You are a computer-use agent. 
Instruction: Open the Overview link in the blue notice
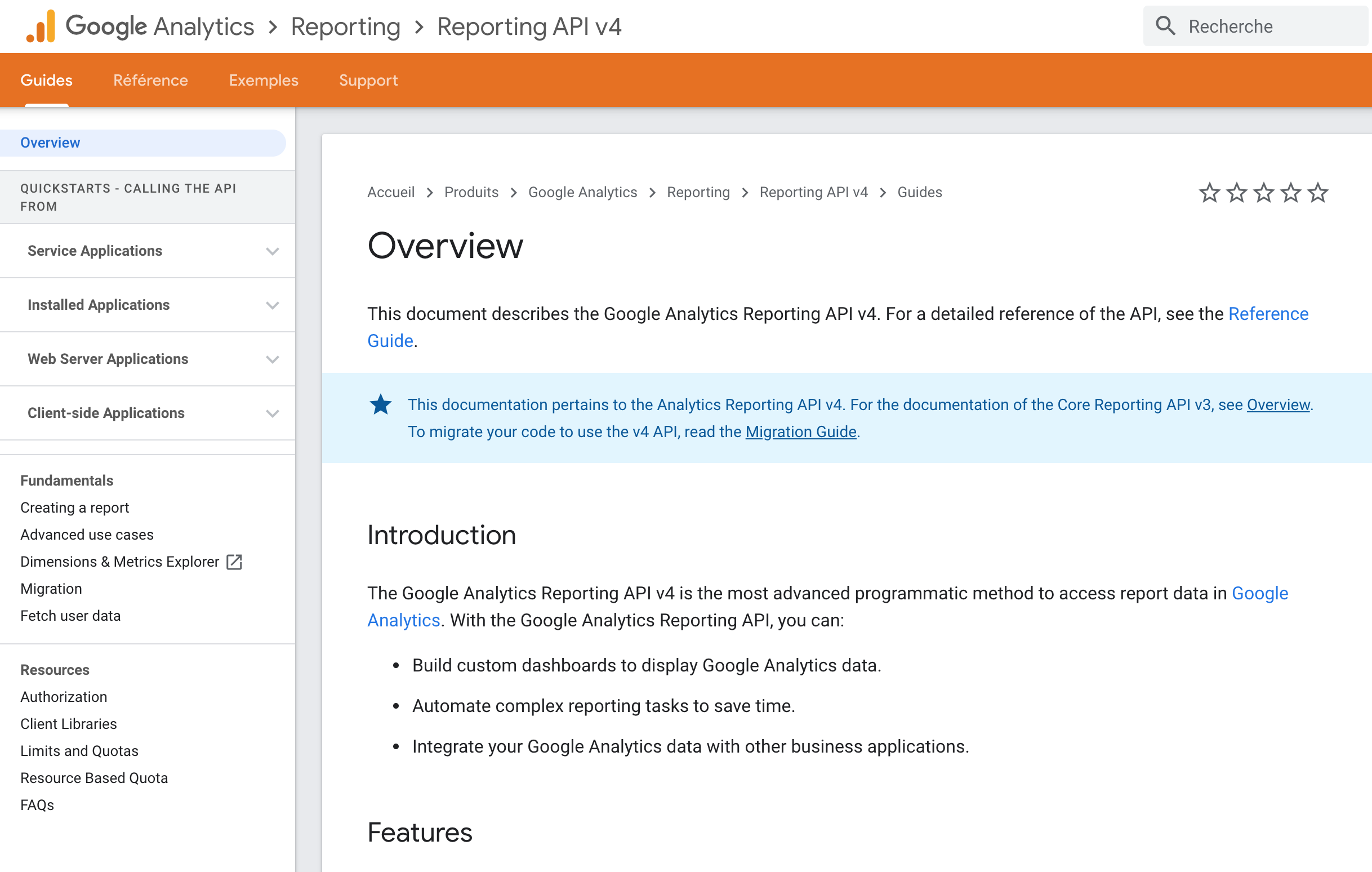pos(1278,405)
